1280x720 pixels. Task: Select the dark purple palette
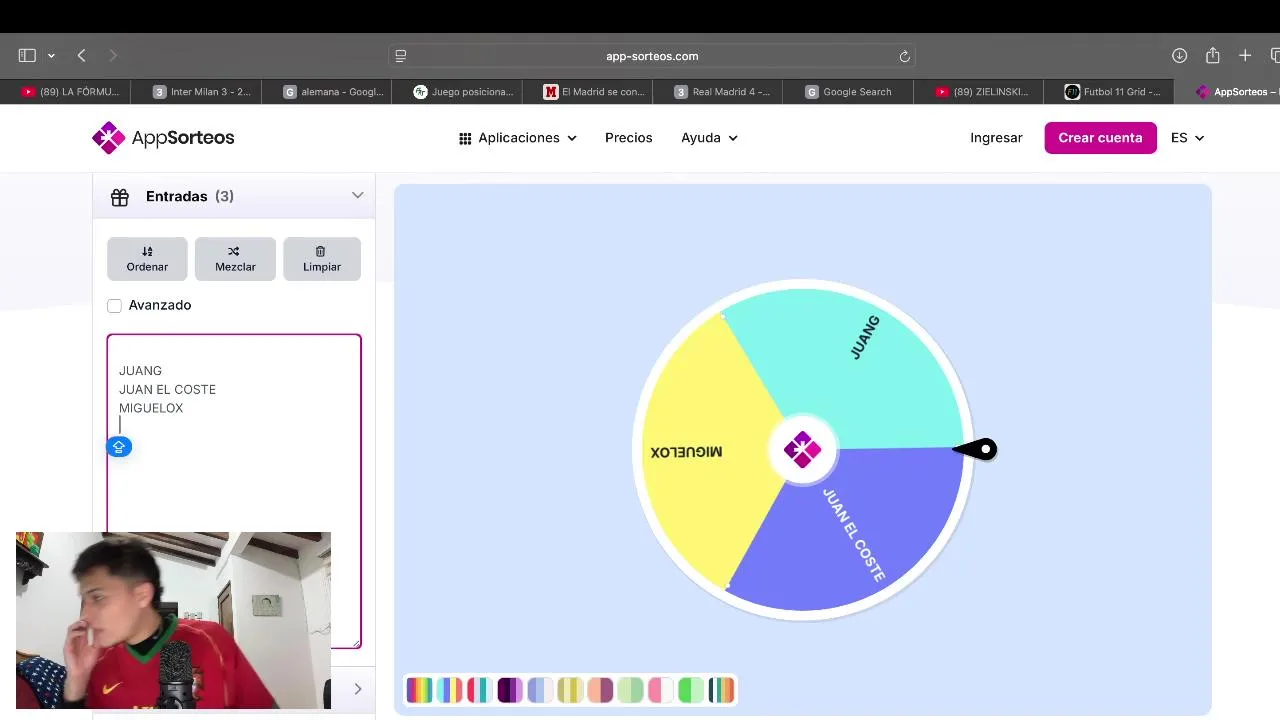pos(509,690)
